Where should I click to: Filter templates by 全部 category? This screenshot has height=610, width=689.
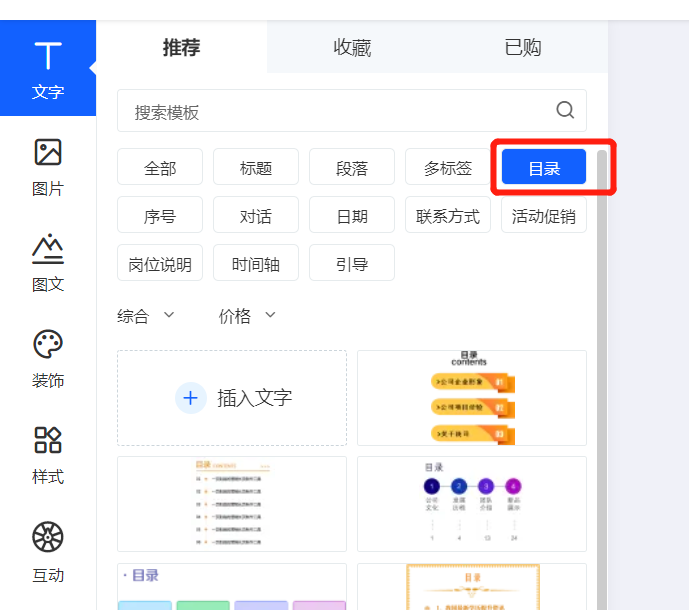coord(160,168)
